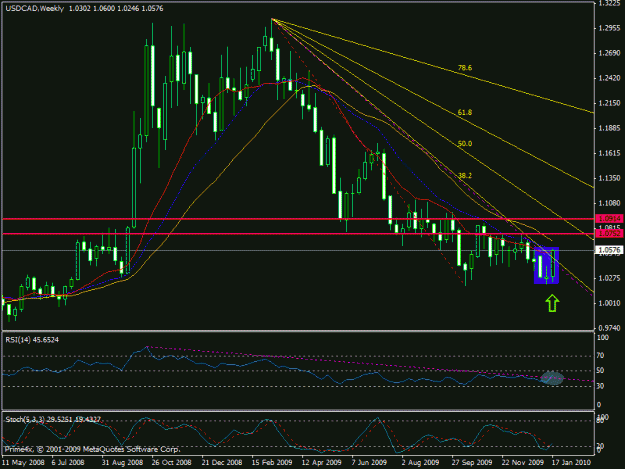
Task: Select the lower red horizontal line at 1.0752
Action: (298, 234)
